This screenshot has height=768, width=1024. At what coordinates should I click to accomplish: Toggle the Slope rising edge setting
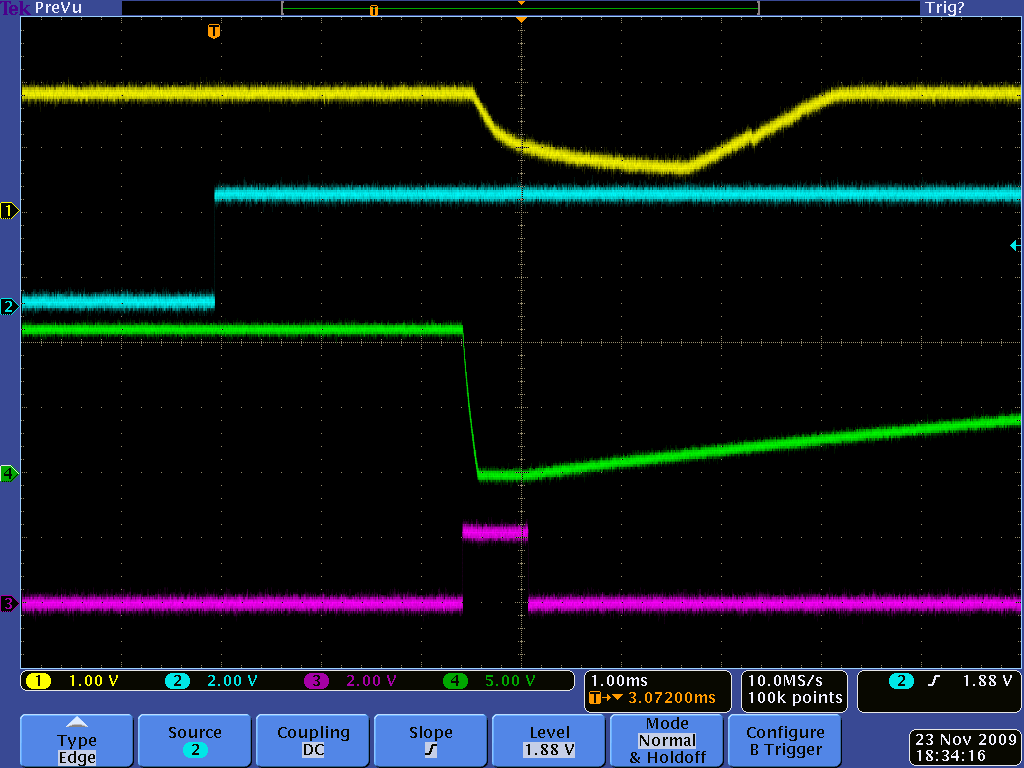(x=431, y=741)
